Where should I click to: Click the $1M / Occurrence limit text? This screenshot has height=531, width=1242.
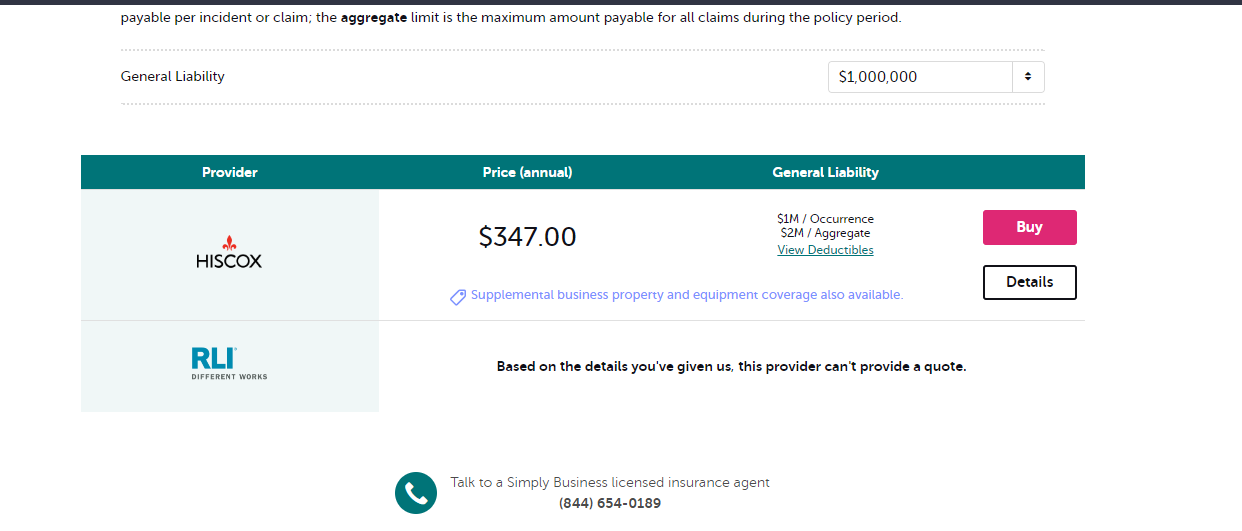[x=825, y=219]
